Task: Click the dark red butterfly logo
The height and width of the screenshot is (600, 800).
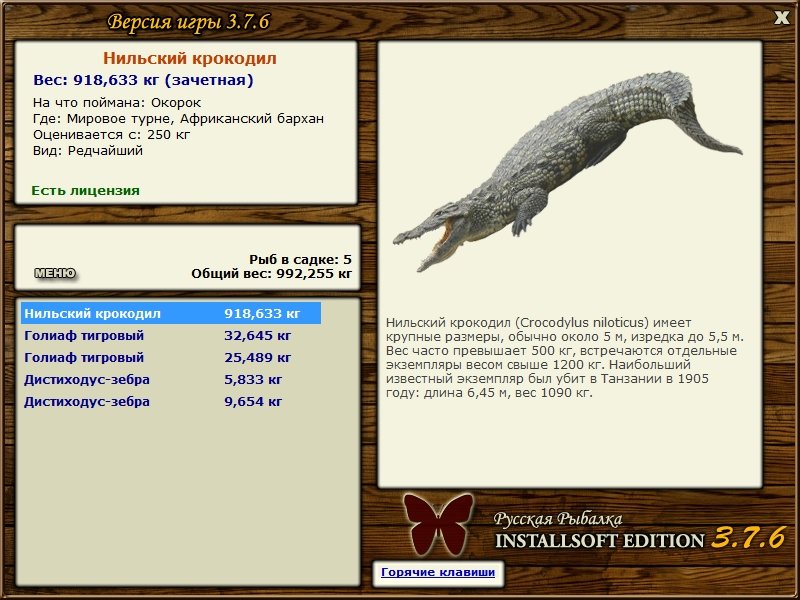Action: pos(438,524)
